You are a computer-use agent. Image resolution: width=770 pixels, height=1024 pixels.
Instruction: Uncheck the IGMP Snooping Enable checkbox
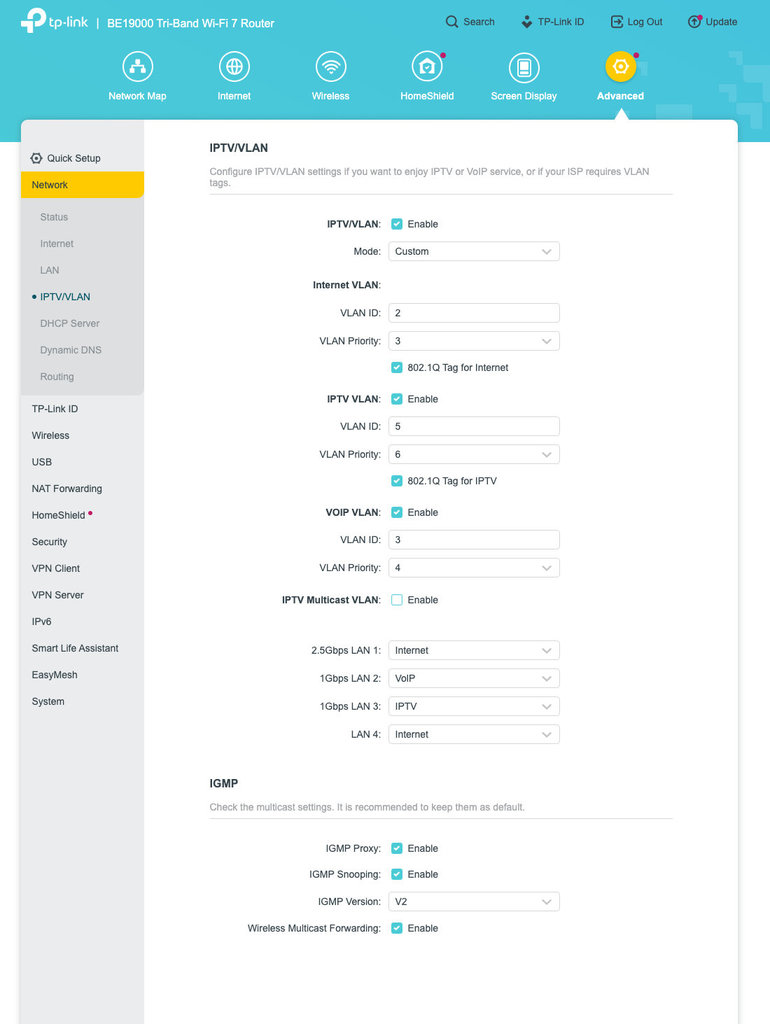point(396,874)
